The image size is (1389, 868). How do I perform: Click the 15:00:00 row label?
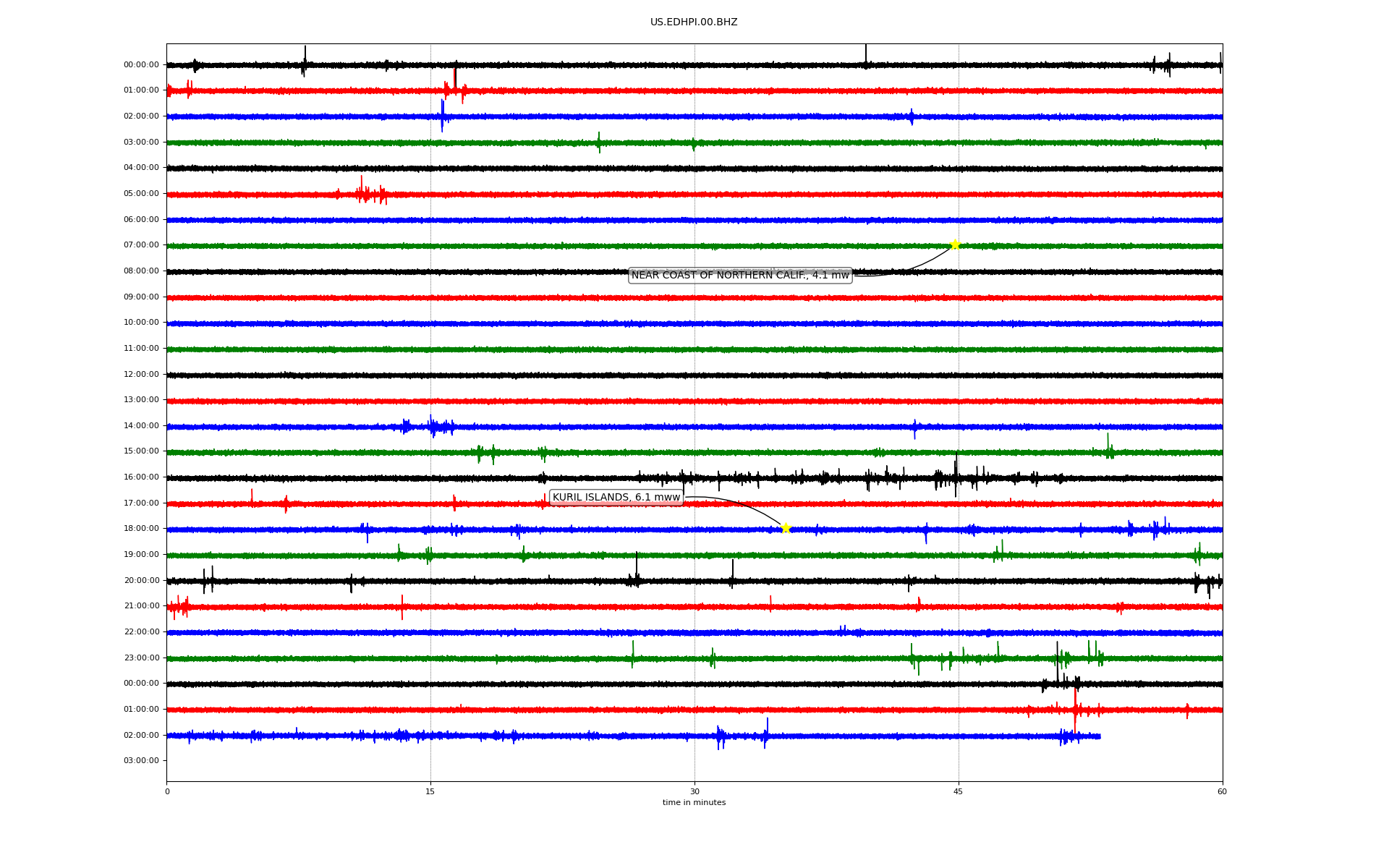(x=141, y=451)
